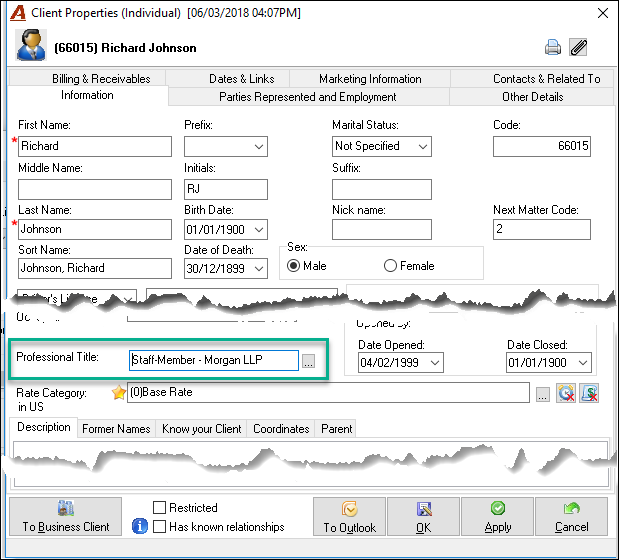Open the Marital Status dropdown

click(x=423, y=147)
